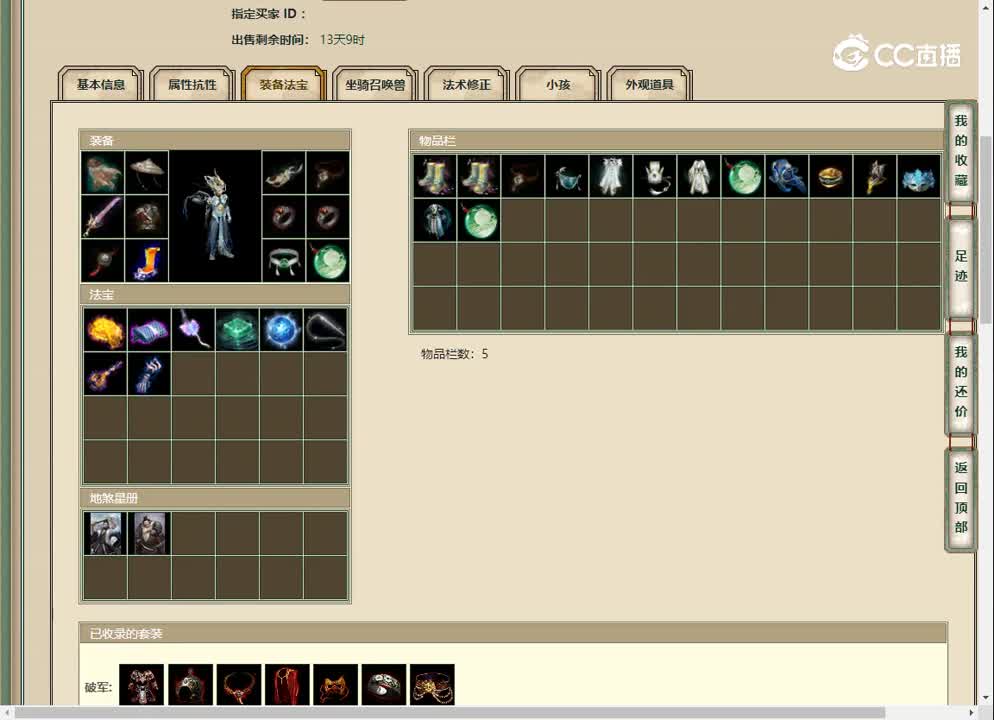Click the first boots item in inventory

coord(435,176)
